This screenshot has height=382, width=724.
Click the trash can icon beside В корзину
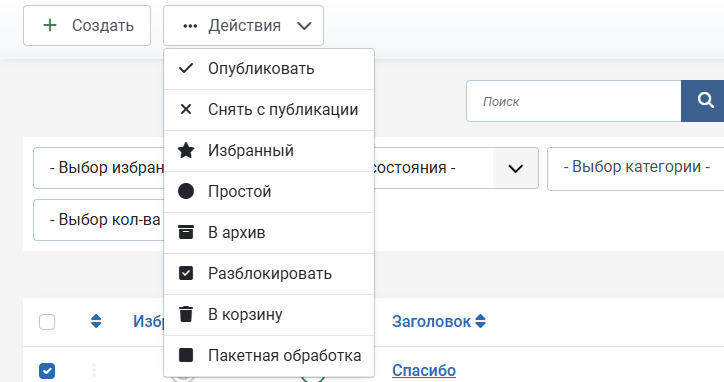tap(186, 314)
